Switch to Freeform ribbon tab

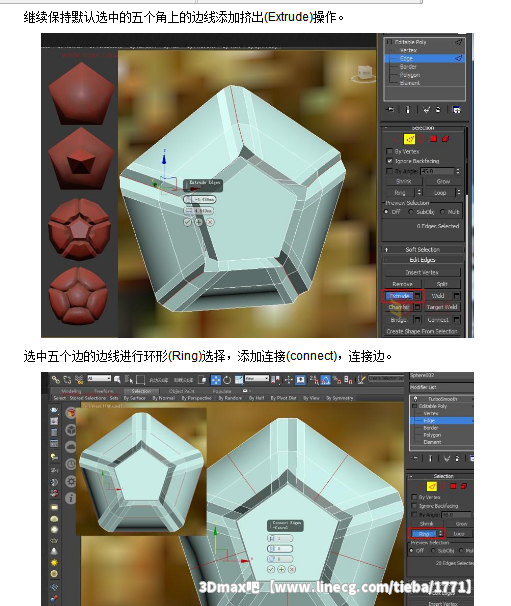(x=104, y=391)
